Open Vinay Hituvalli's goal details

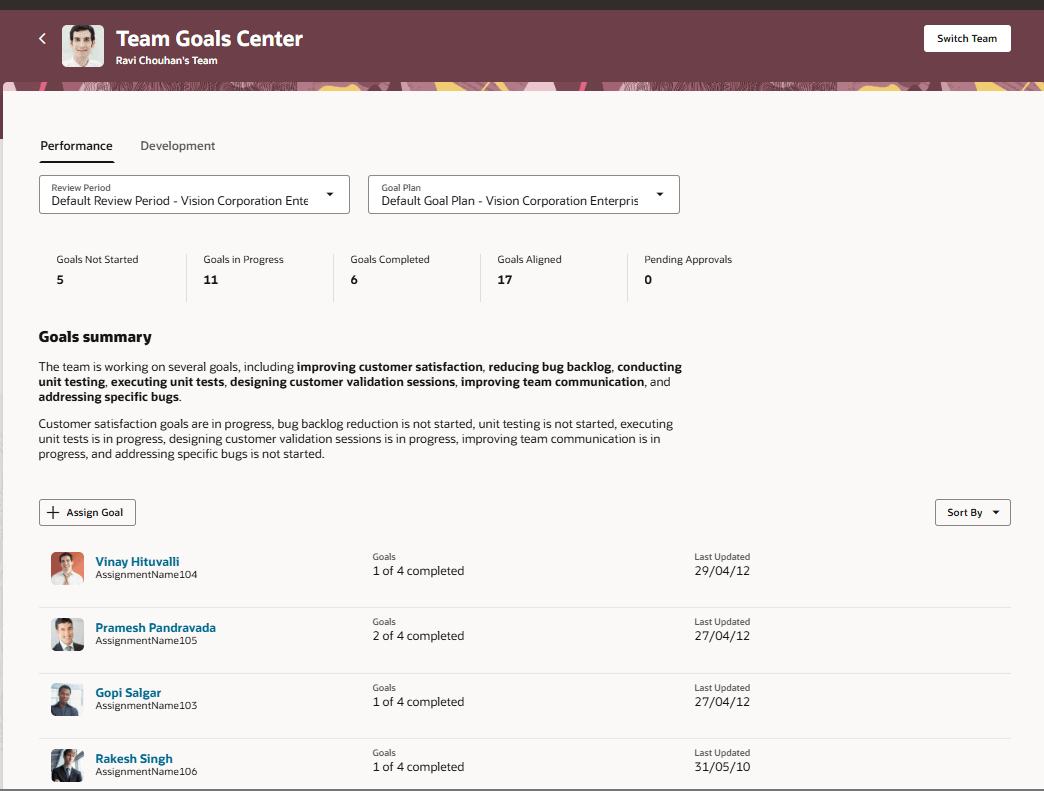137,561
